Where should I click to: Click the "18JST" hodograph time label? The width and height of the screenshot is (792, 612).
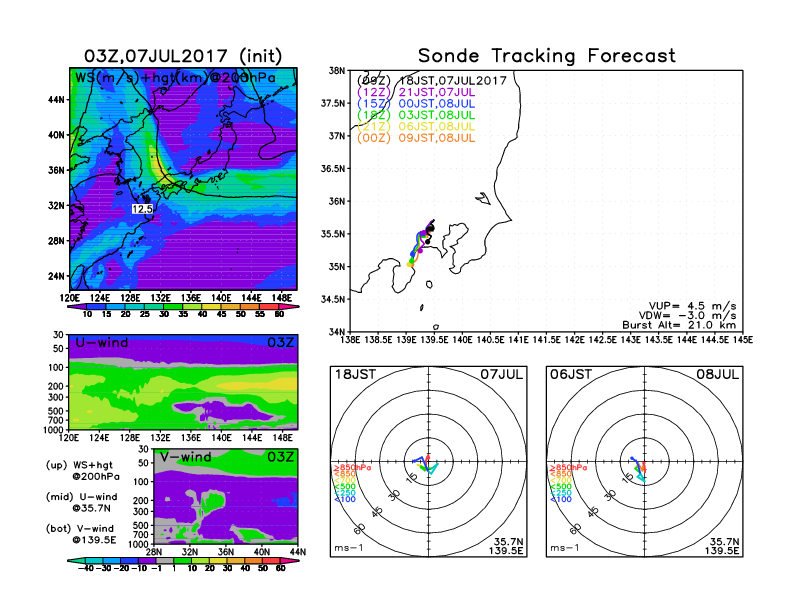pyautogui.click(x=355, y=375)
